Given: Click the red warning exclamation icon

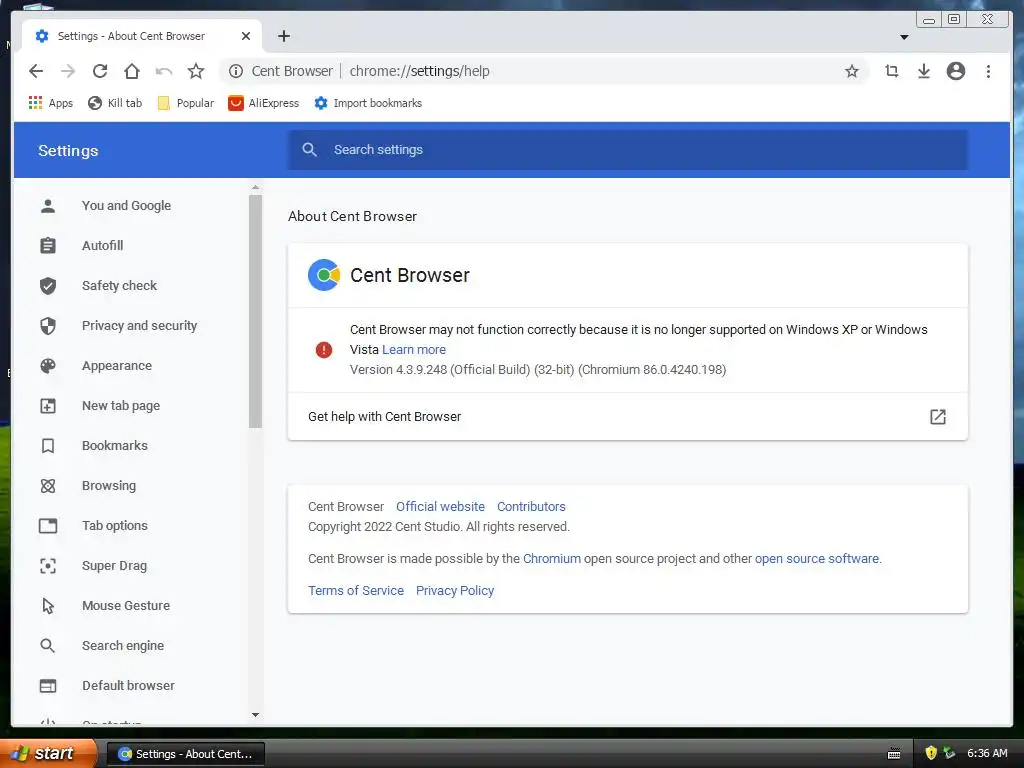Looking at the screenshot, I should pos(324,350).
